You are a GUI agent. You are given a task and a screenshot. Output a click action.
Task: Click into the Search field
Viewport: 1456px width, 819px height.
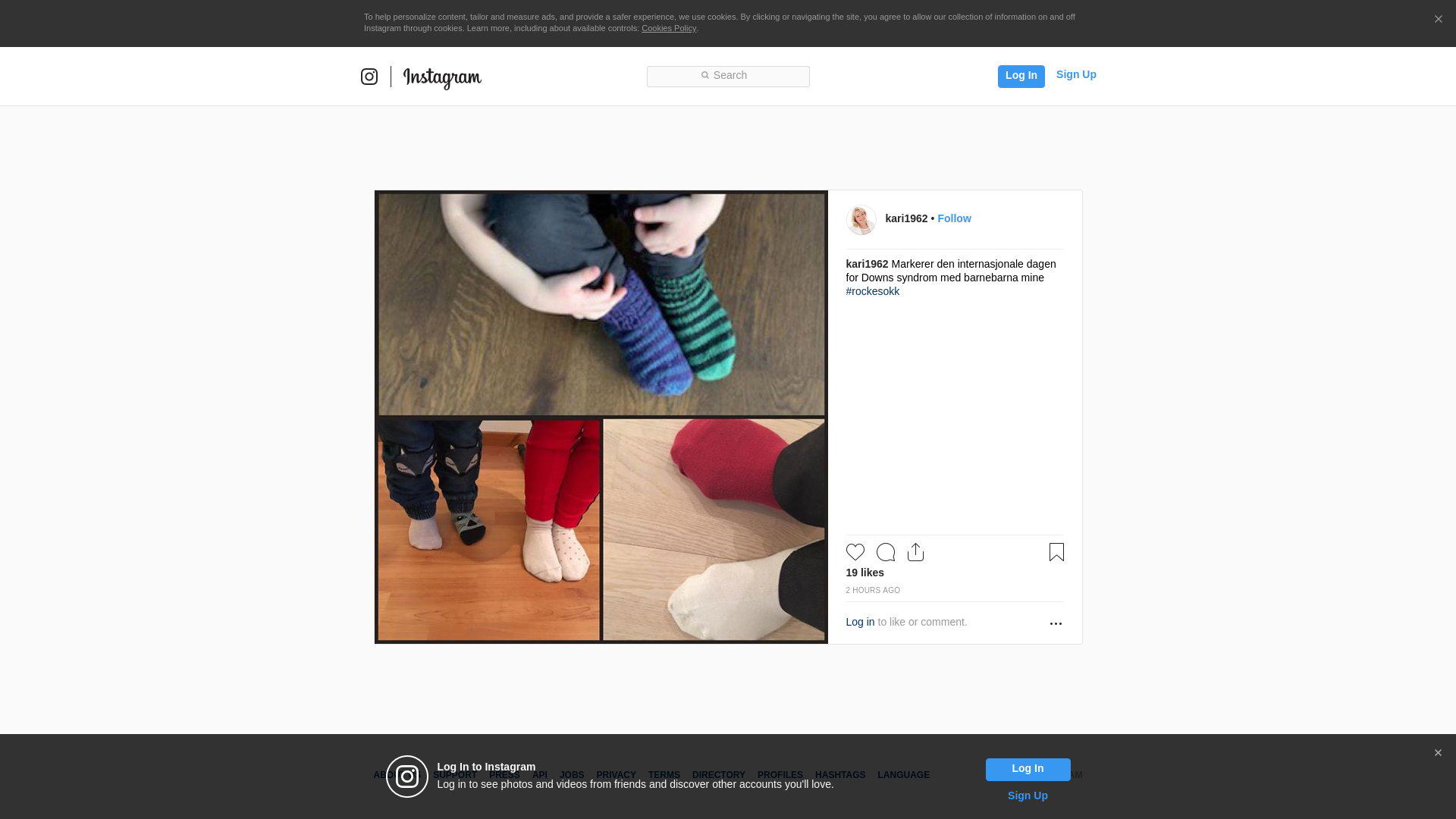click(x=728, y=76)
